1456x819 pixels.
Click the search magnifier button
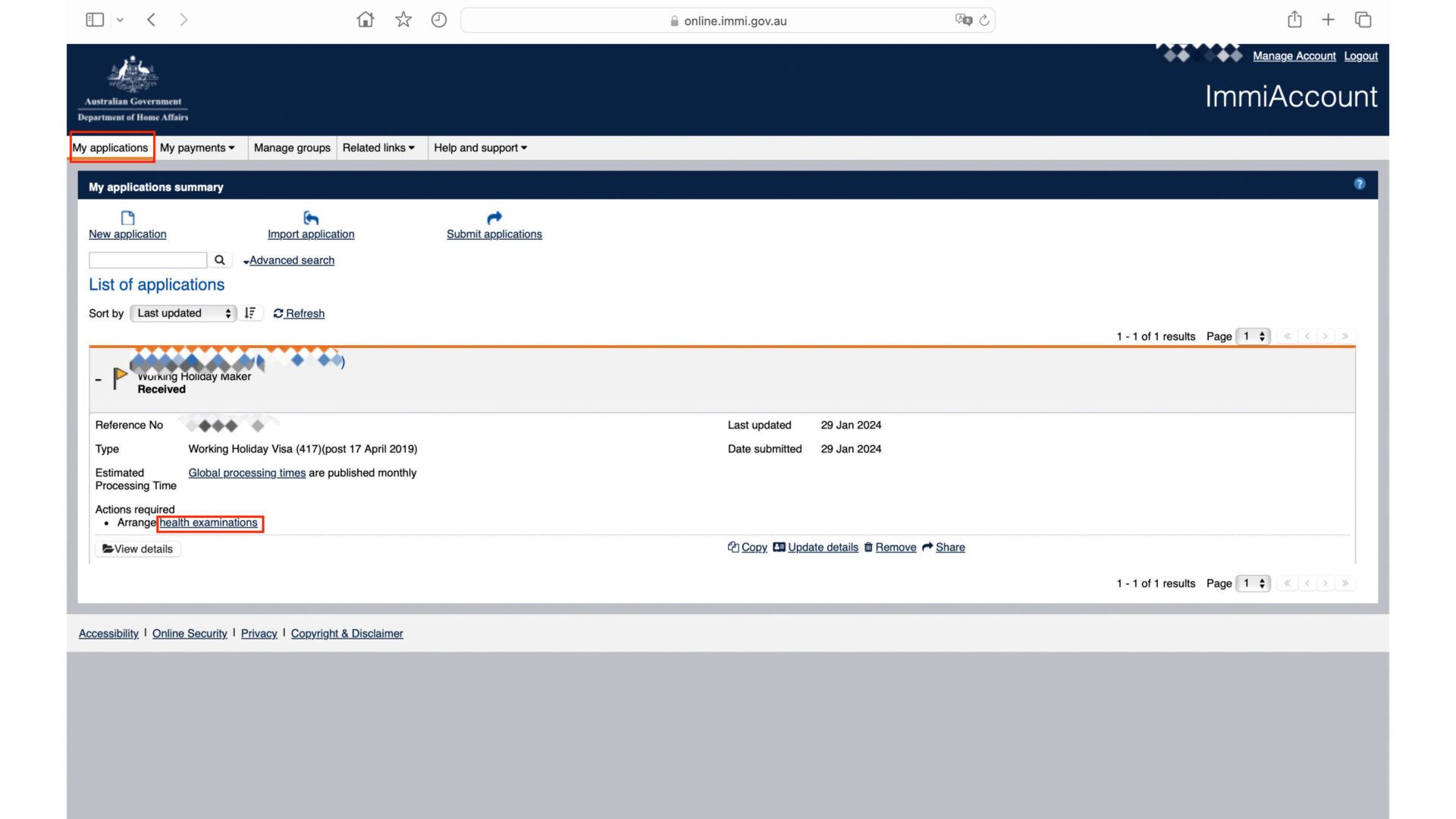coord(220,260)
